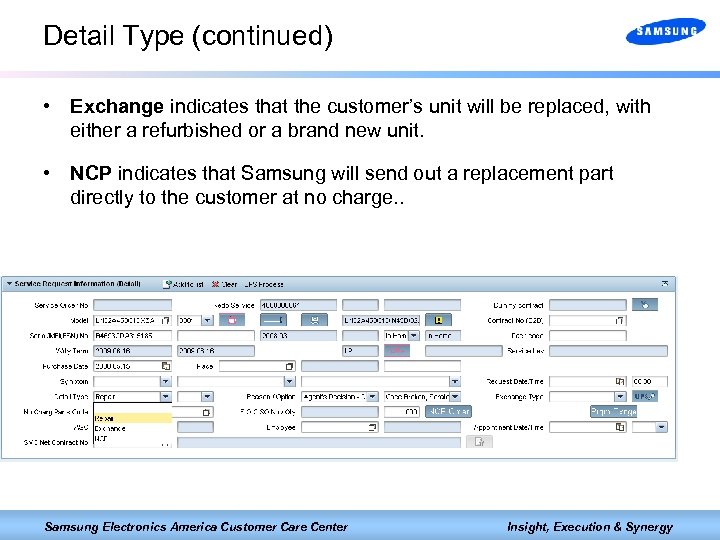
Task: Expand the Appointment time dropdown
Action: coord(661,427)
